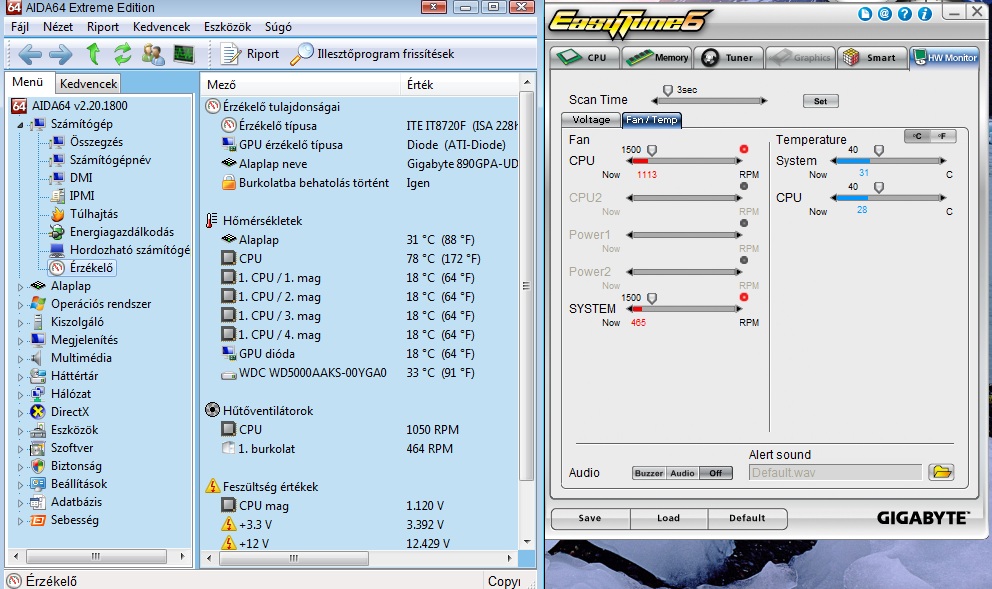Click the System temperature threshold slider handle
Screen dimensions: 992x589
pyautogui.click(x=879, y=150)
